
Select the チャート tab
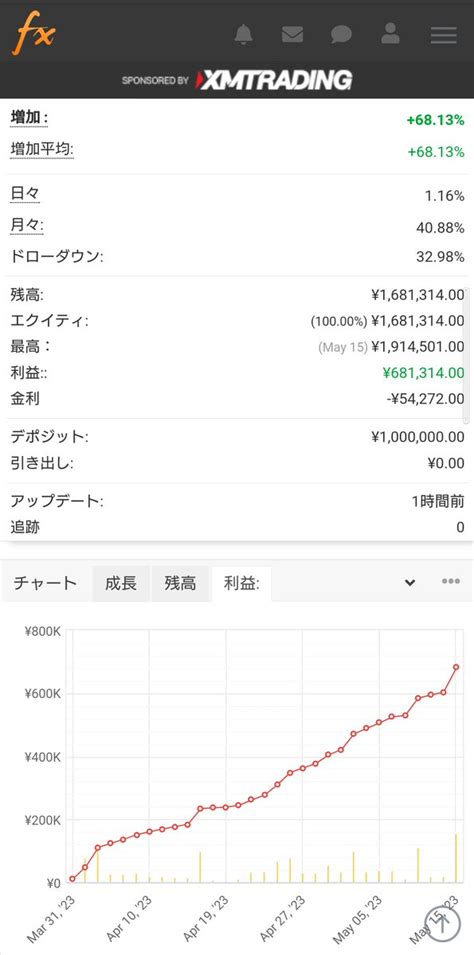pyautogui.click(x=46, y=583)
